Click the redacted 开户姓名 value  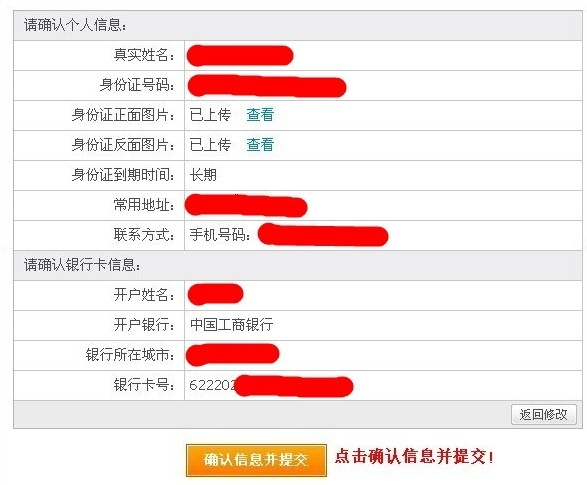coord(215,294)
